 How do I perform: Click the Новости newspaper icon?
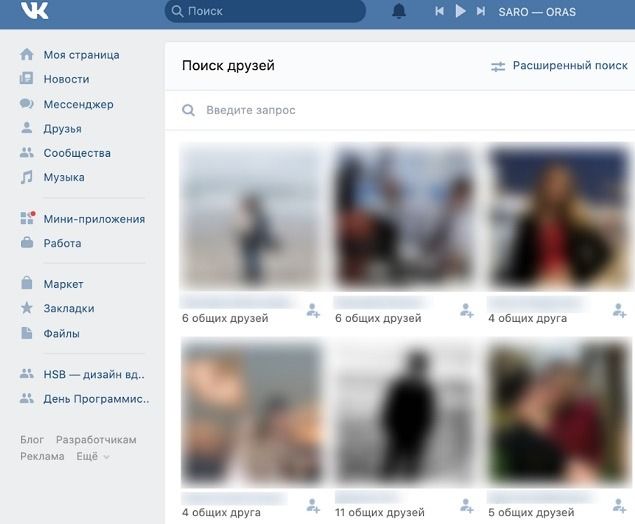pos(27,78)
